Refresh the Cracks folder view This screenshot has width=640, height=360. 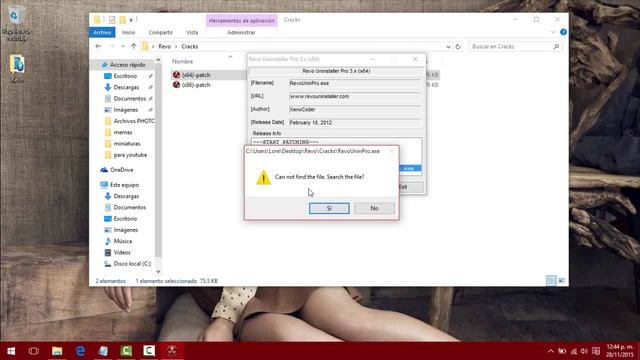458,47
